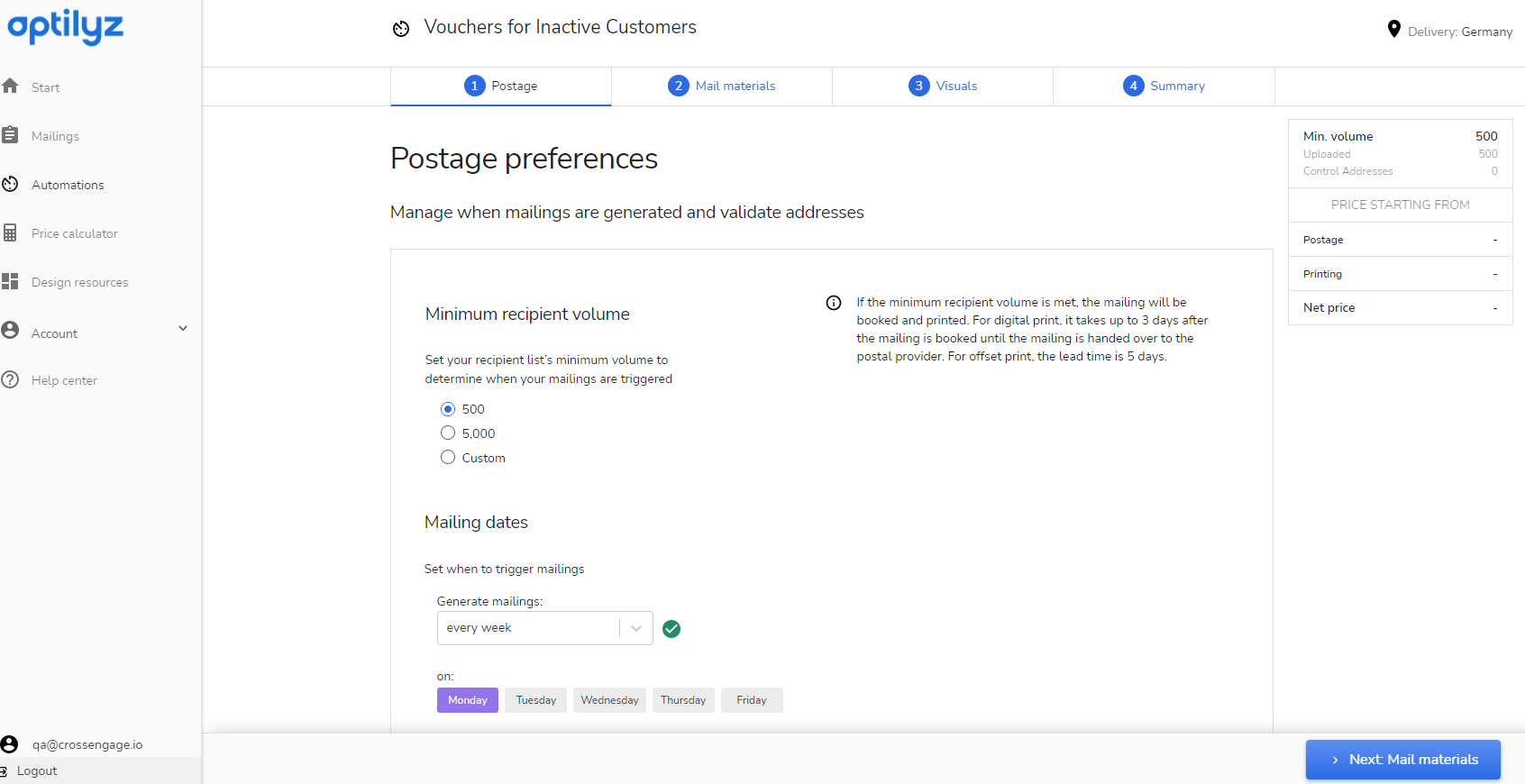Click the Design resources grid icon
The image size is (1525, 784).
click(11, 281)
